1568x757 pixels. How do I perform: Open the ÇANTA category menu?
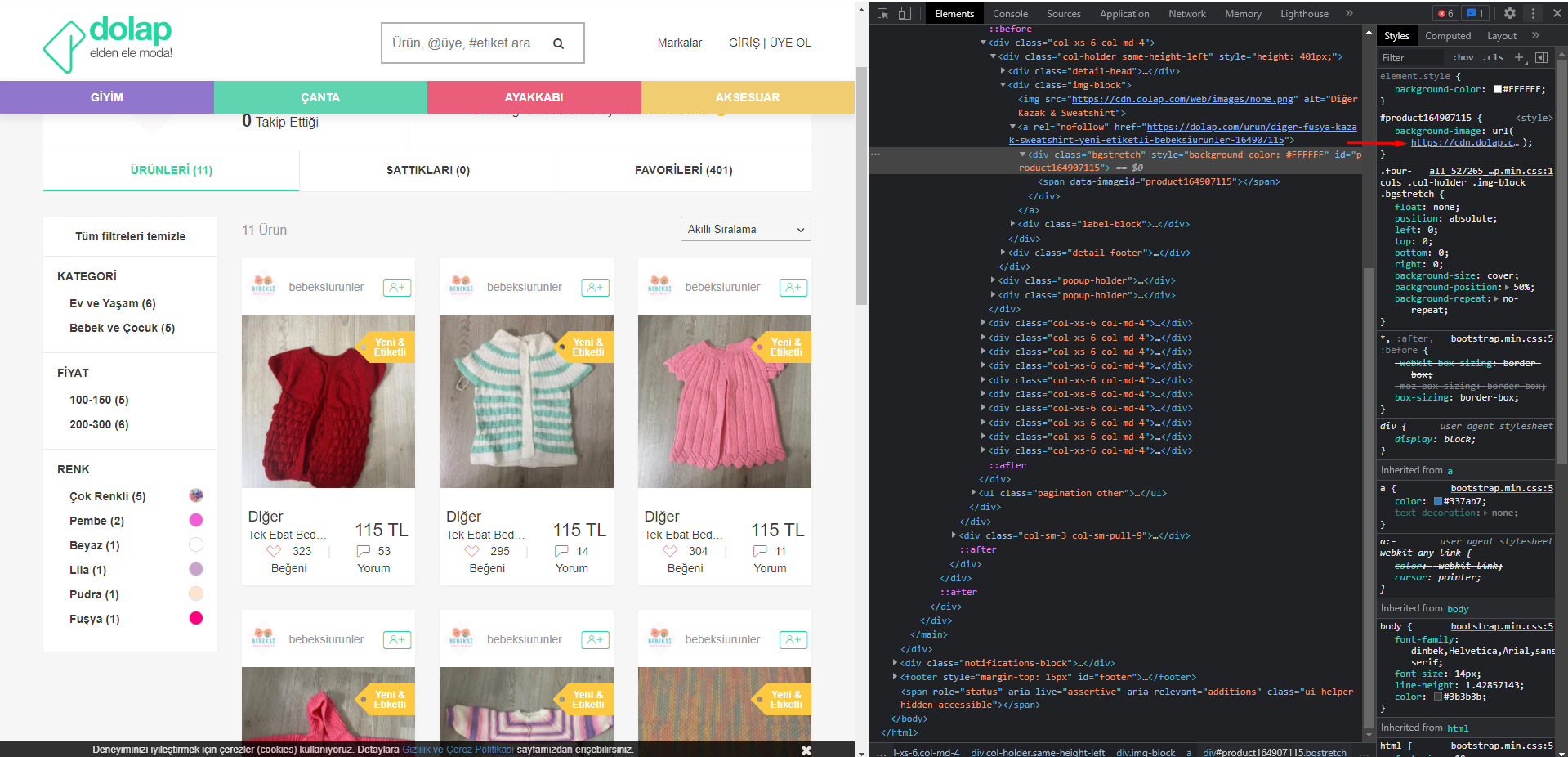[x=320, y=97]
